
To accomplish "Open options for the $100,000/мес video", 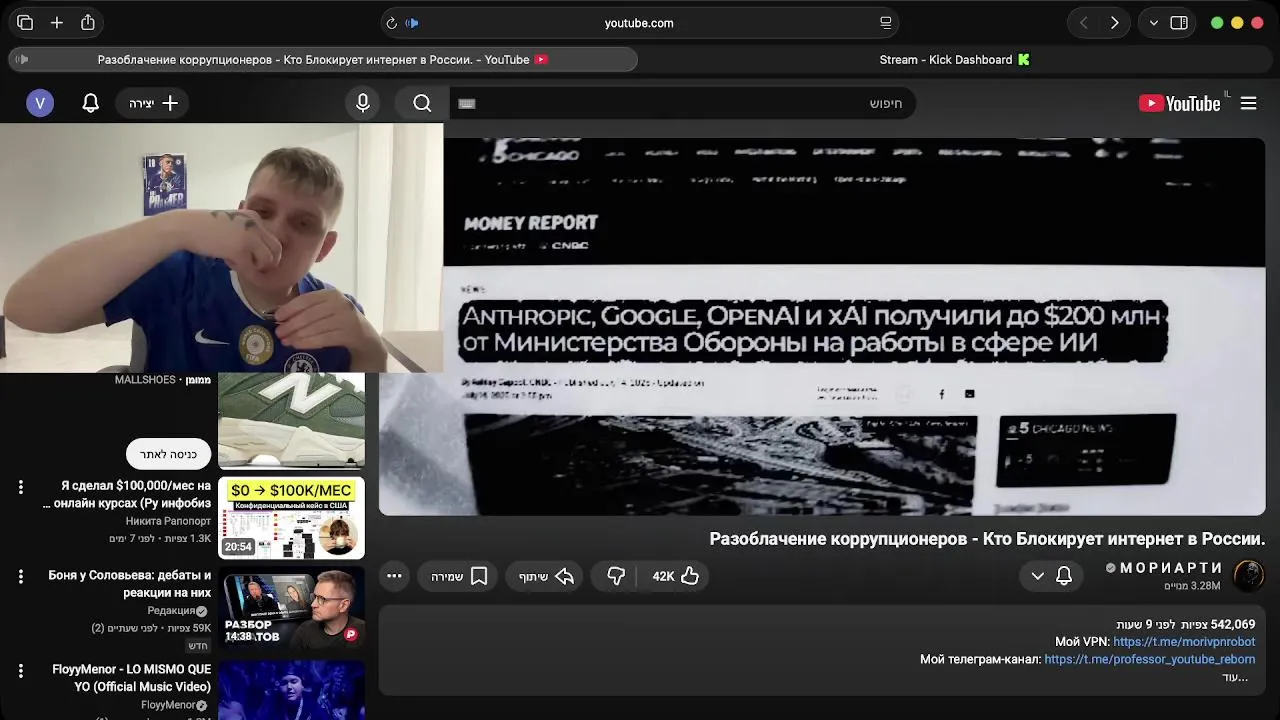I will tap(20, 487).
